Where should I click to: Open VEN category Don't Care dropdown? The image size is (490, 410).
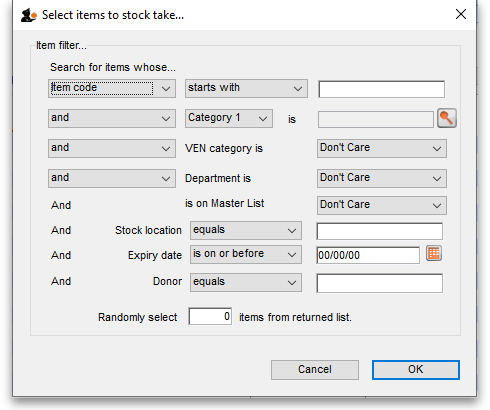(x=382, y=148)
